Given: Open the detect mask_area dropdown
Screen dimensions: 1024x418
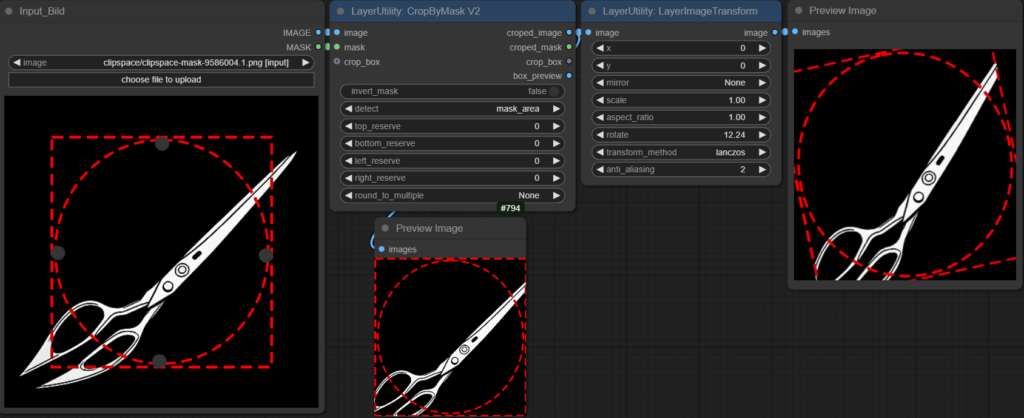Looking at the screenshot, I should pyautogui.click(x=452, y=108).
